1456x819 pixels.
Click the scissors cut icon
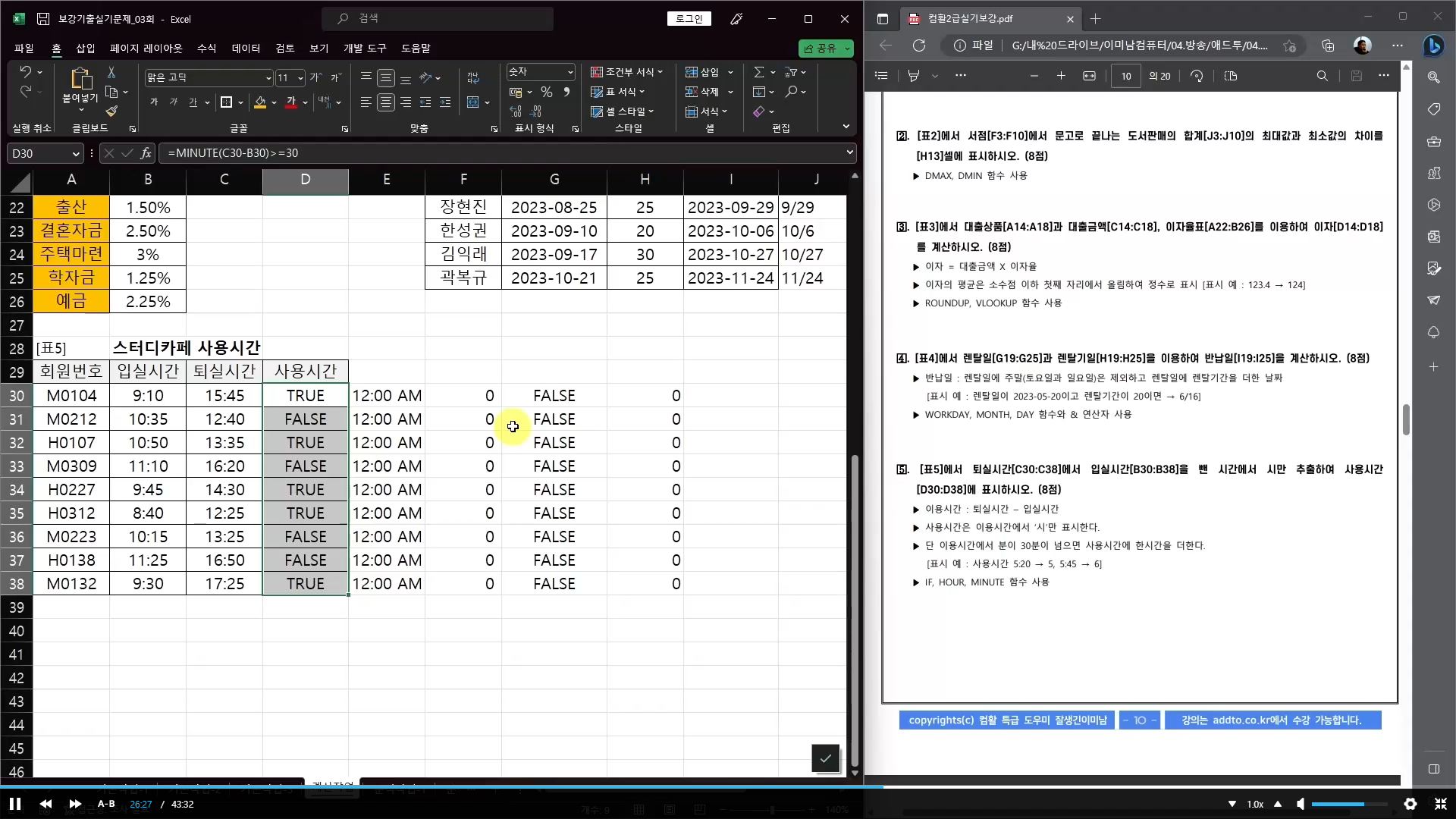[x=111, y=72]
